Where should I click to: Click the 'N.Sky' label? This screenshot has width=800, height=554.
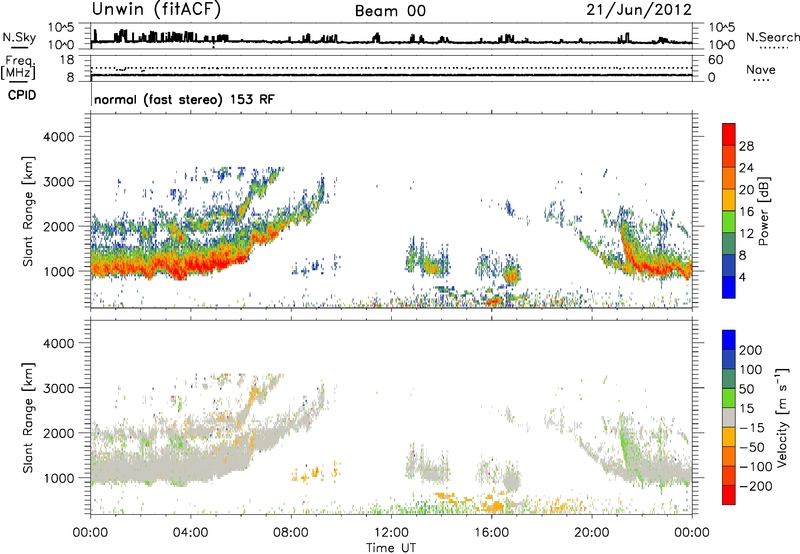point(19,37)
